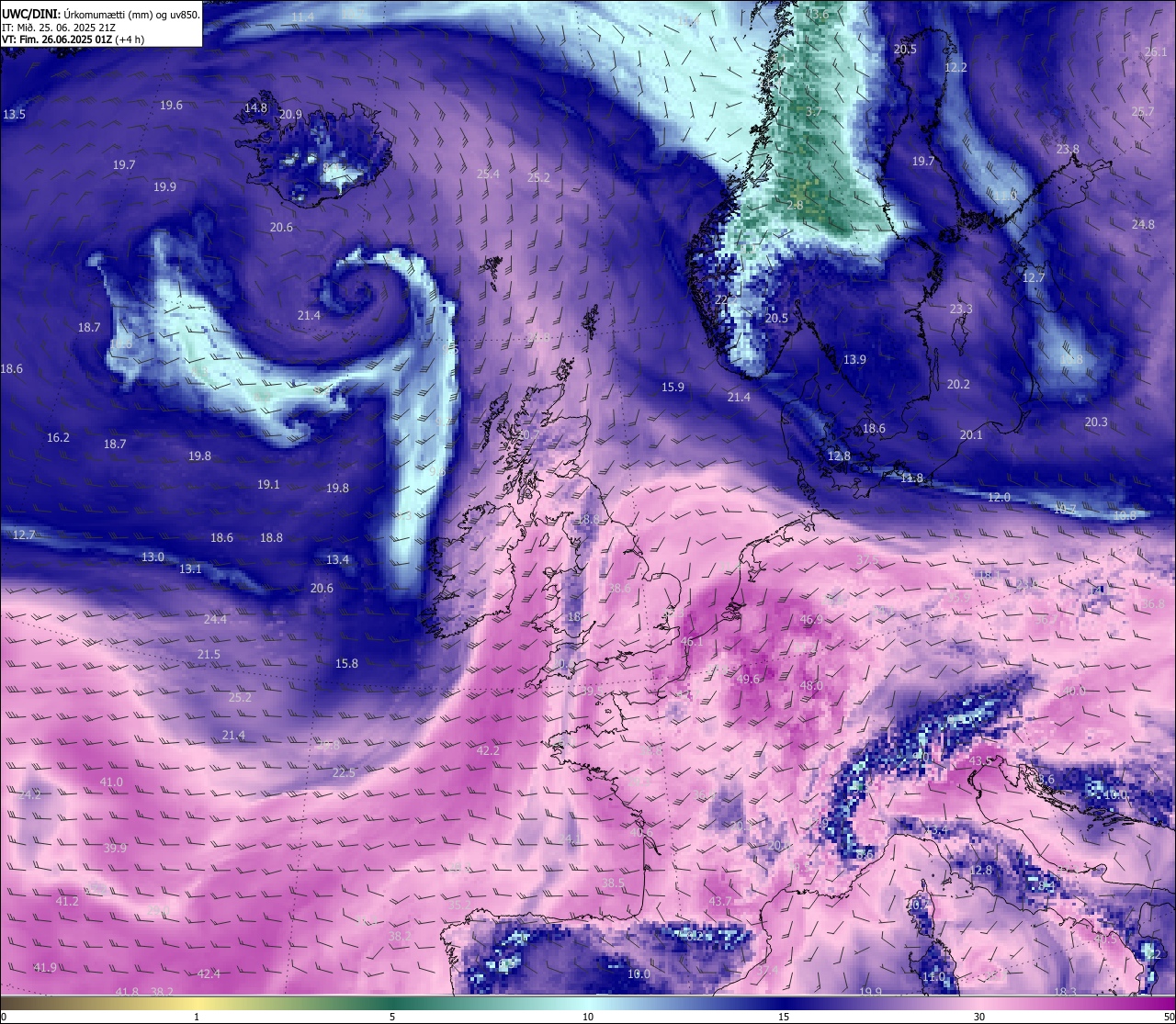Click the 13.4 value label

[x=337, y=560]
